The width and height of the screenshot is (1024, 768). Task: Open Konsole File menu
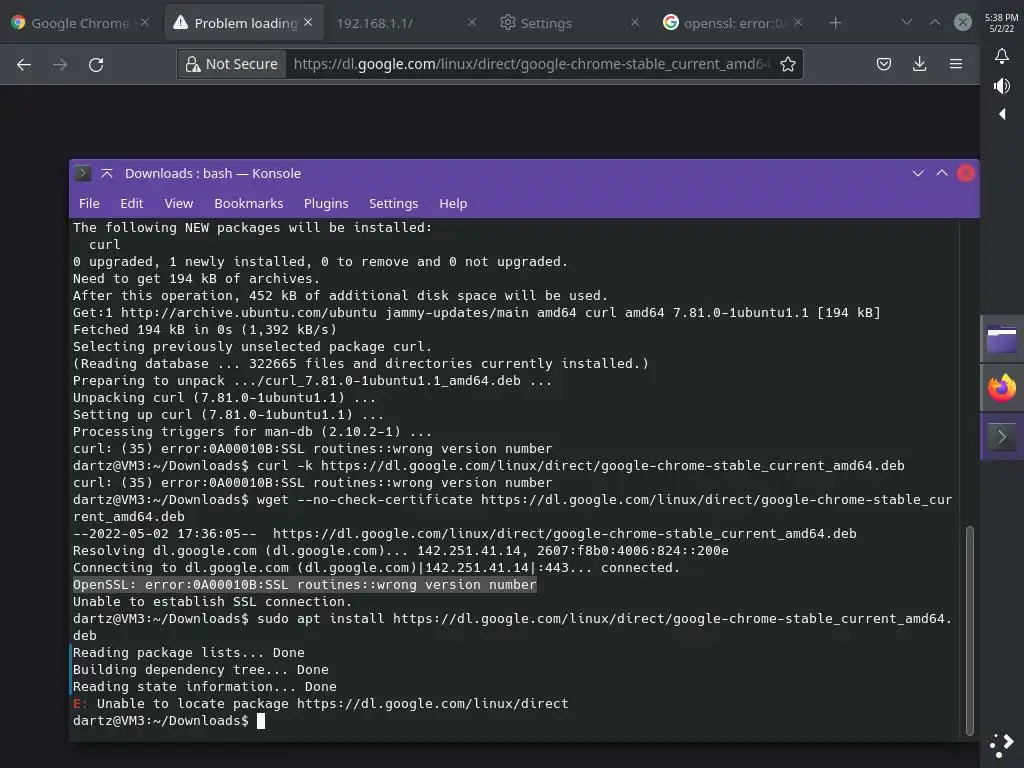pos(89,204)
